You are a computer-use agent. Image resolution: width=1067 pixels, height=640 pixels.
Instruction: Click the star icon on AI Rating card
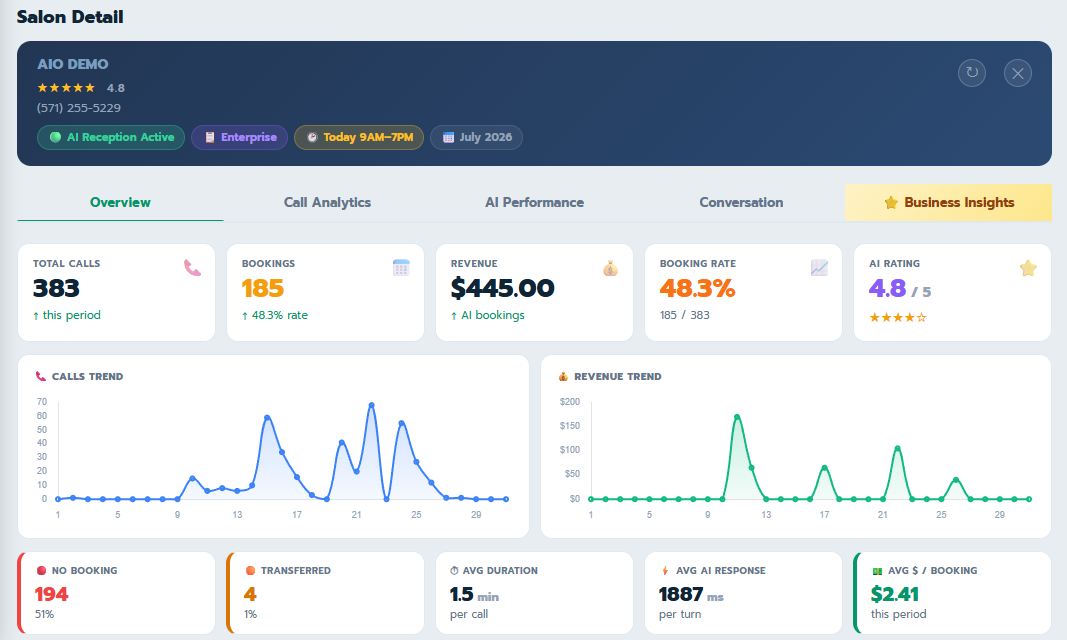click(x=1028, y=268)
